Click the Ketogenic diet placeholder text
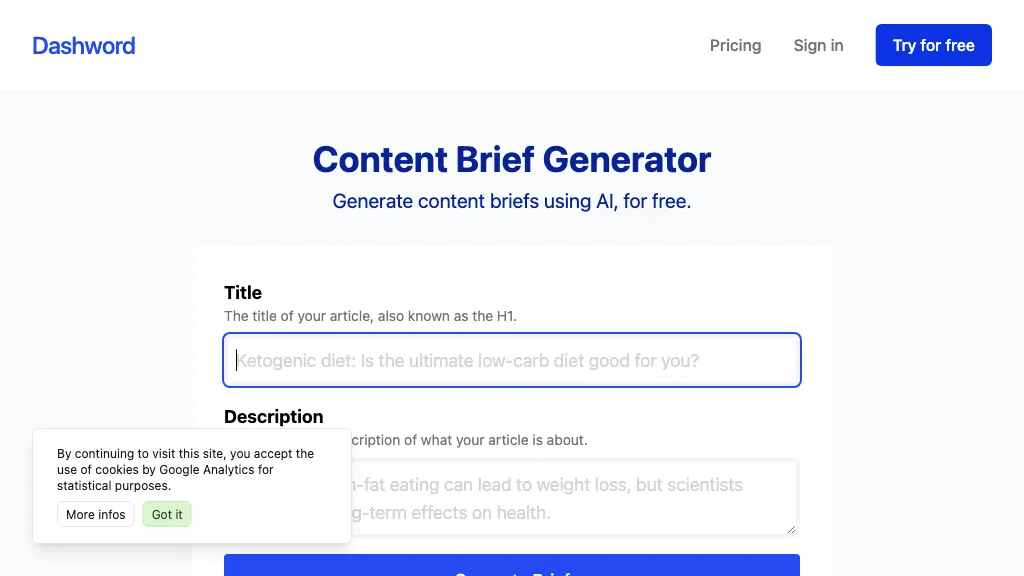 pyautogui.click(x=468, y=360)
